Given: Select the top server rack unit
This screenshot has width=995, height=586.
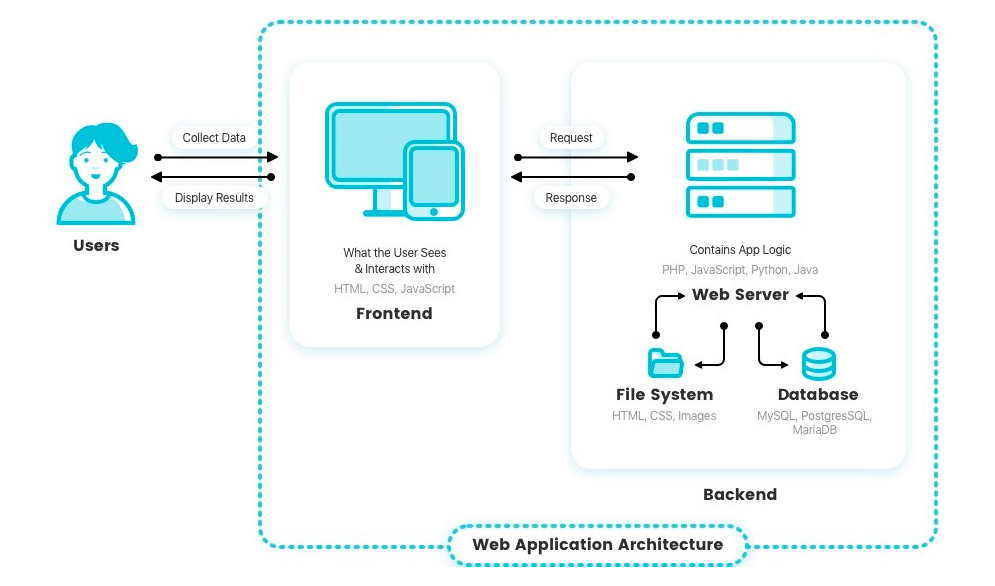Looking at the screenshot, I should [740, 127].
